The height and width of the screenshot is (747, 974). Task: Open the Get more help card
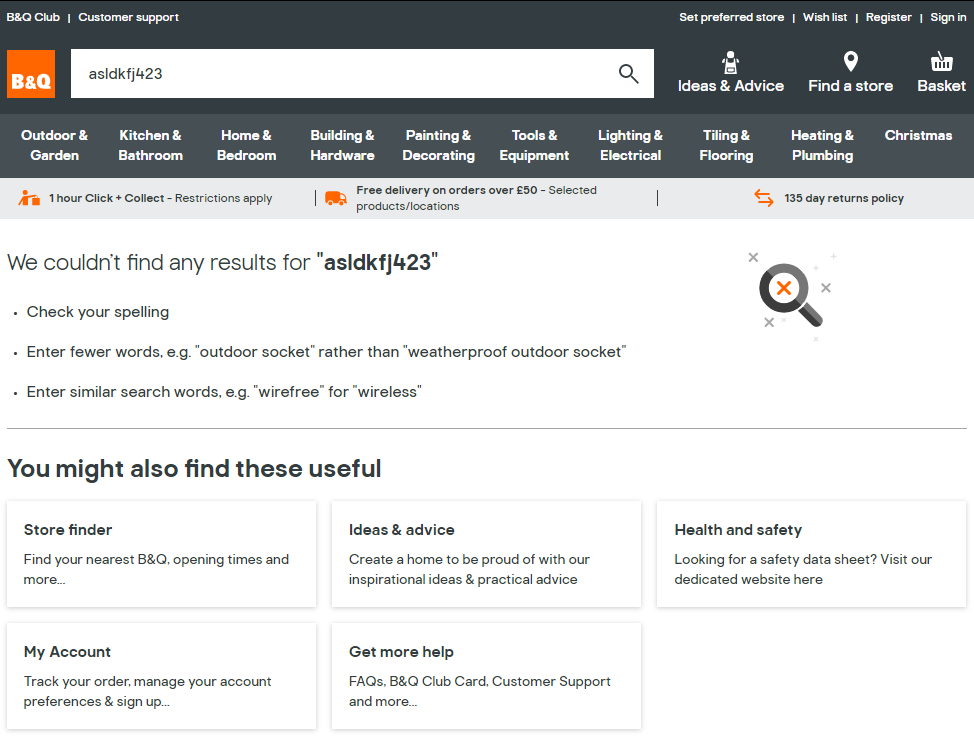[486, 676]
